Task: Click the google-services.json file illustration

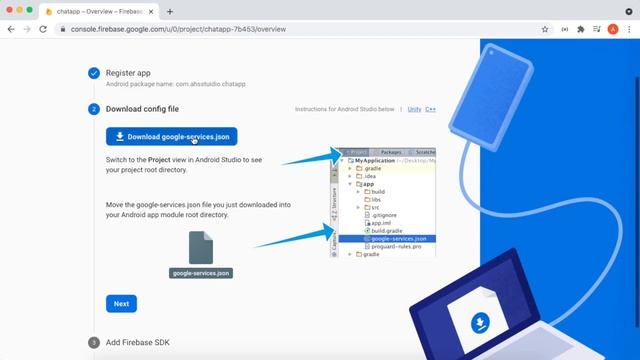Action: tap(201, 255)
